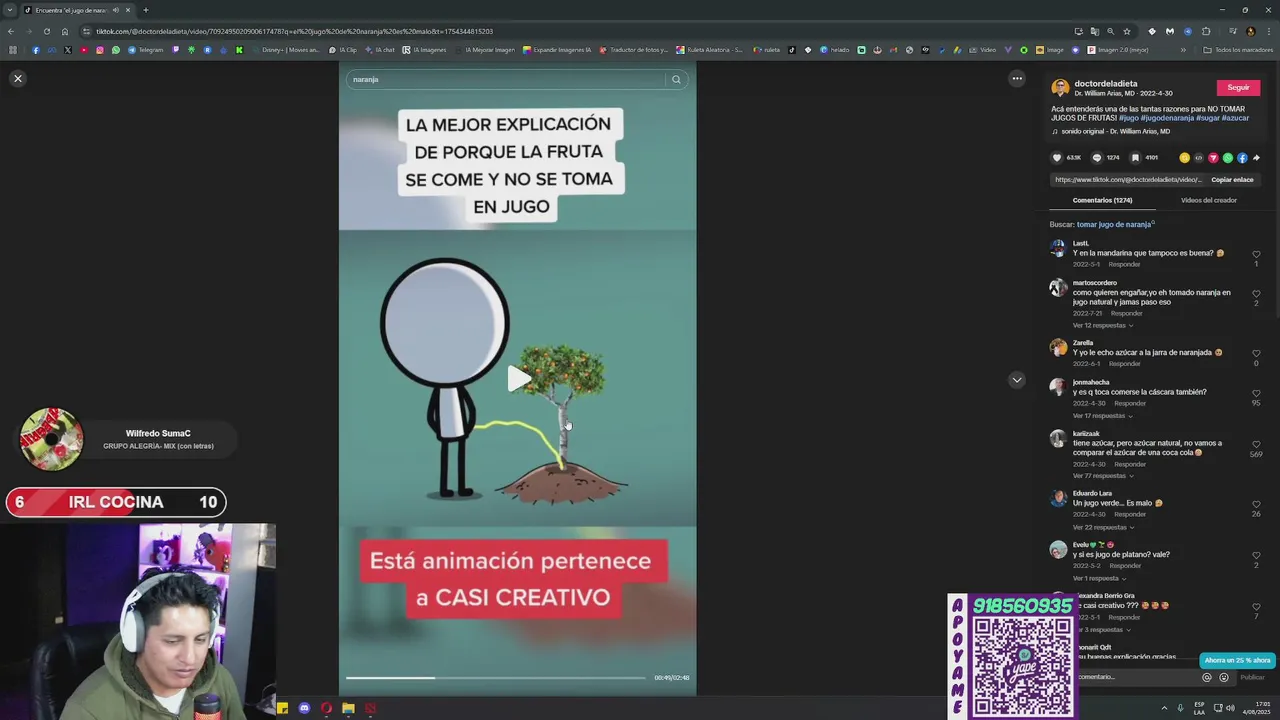This screenshot has width=1280, height=720.
Task: Open the Telegram bookmark
Action: [146, 50]
